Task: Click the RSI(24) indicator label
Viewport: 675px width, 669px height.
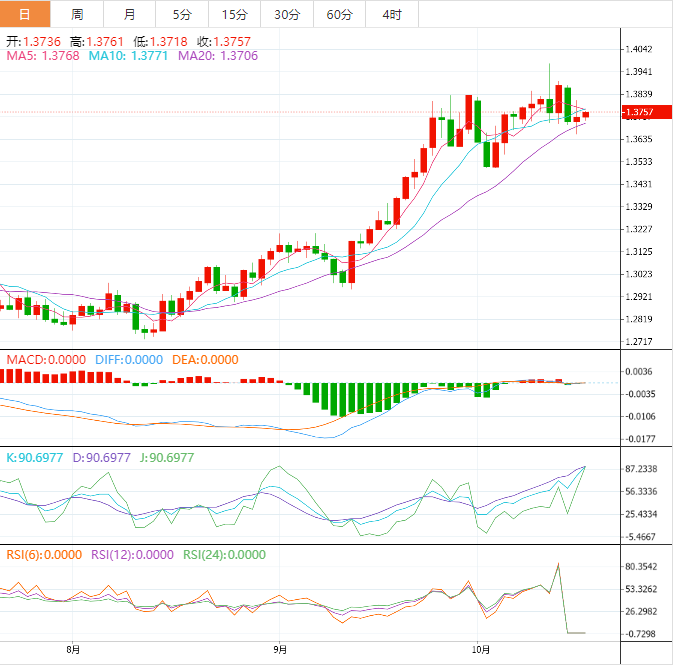Action: point(224,555)
